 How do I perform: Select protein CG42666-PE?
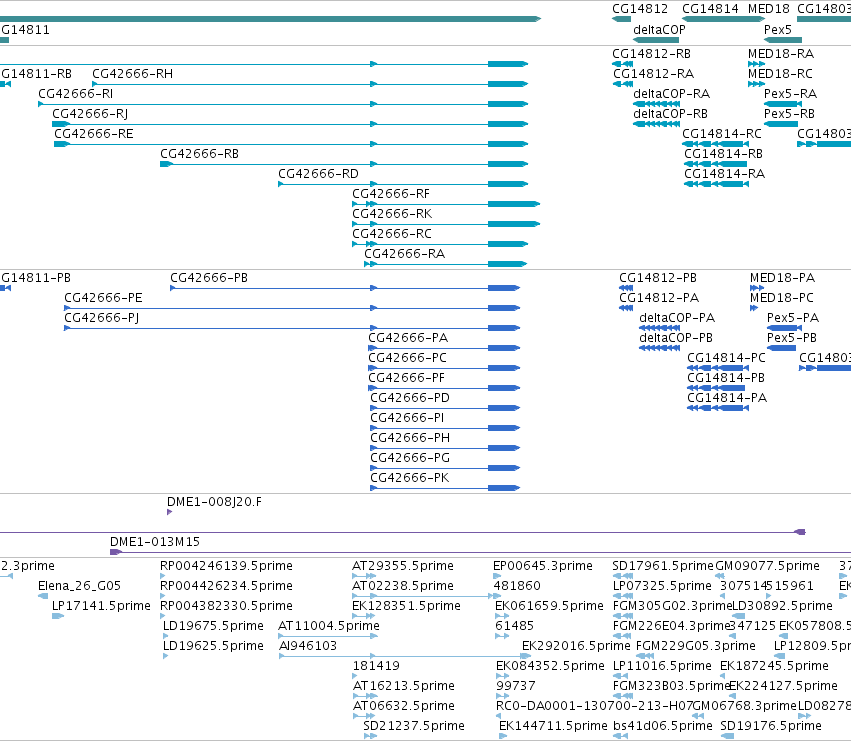click(103, 298)
